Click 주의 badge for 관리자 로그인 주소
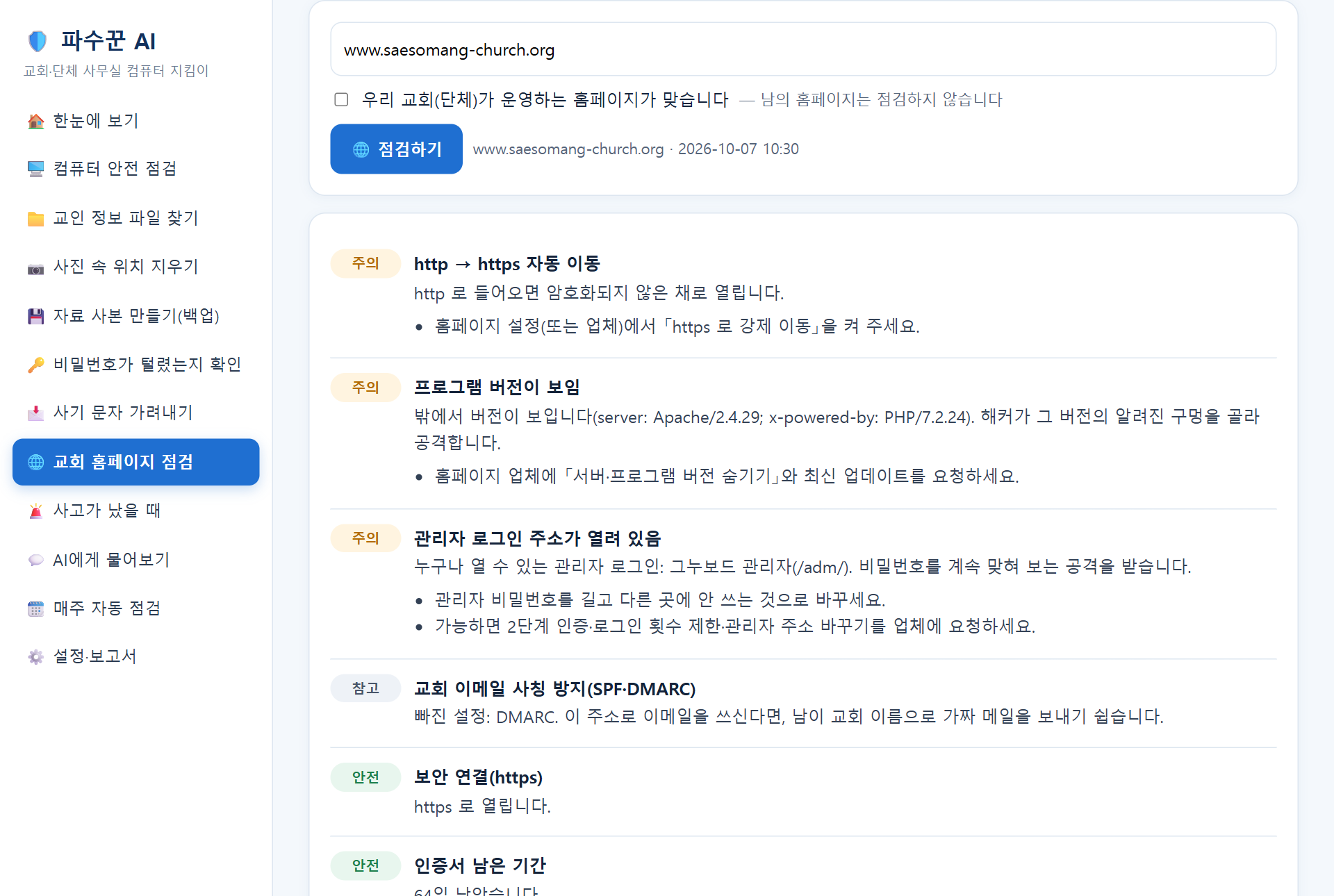 point(365,538)
